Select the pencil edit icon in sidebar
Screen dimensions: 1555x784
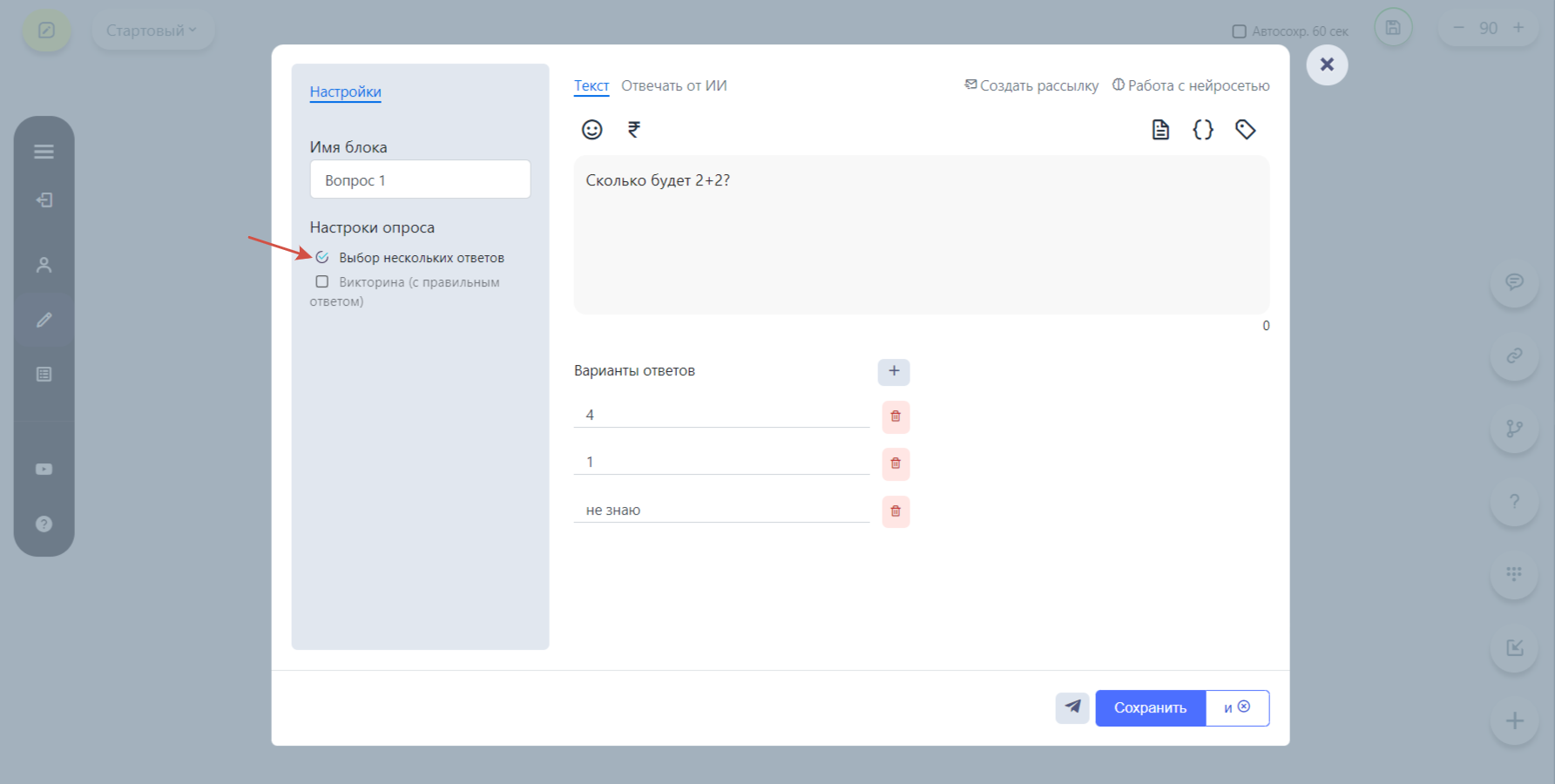click(x=44, y=320)
